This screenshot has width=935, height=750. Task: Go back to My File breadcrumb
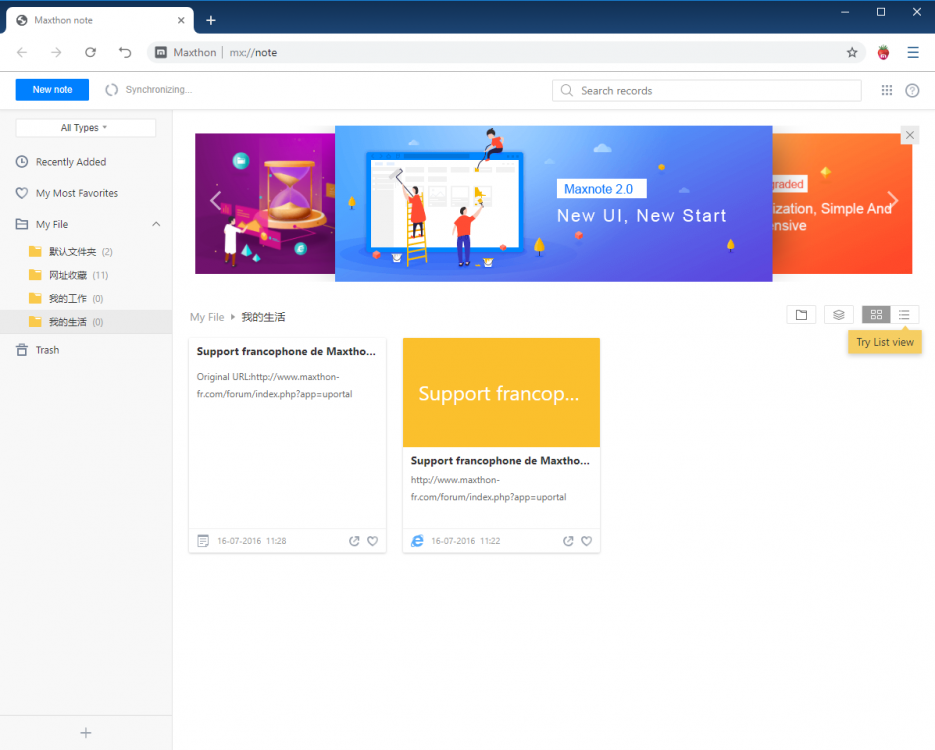(206, 316)
